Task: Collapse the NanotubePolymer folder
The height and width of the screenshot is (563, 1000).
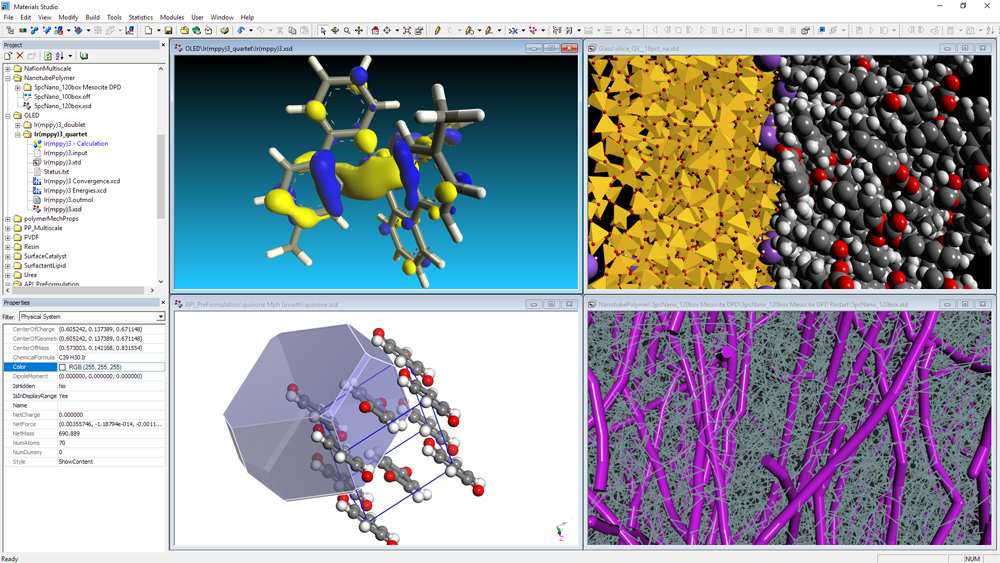Action: [8, 78]
